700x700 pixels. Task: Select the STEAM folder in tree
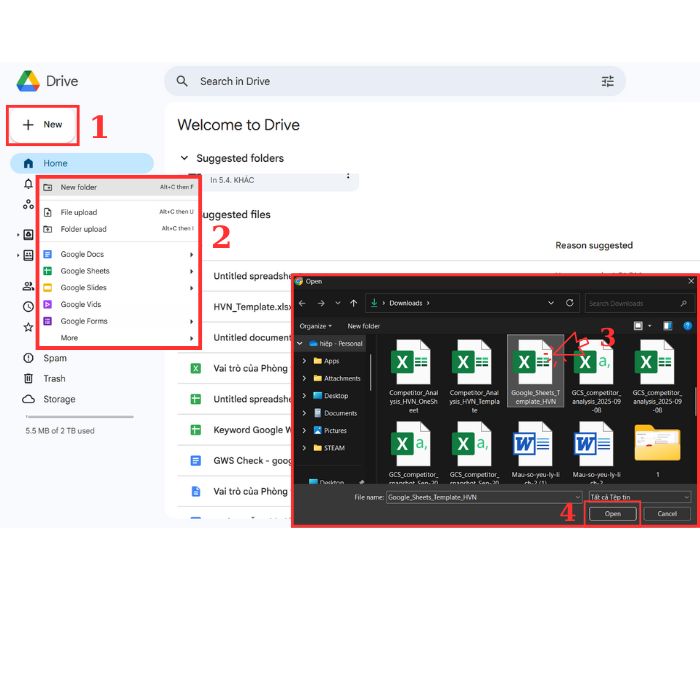[329, 448]
